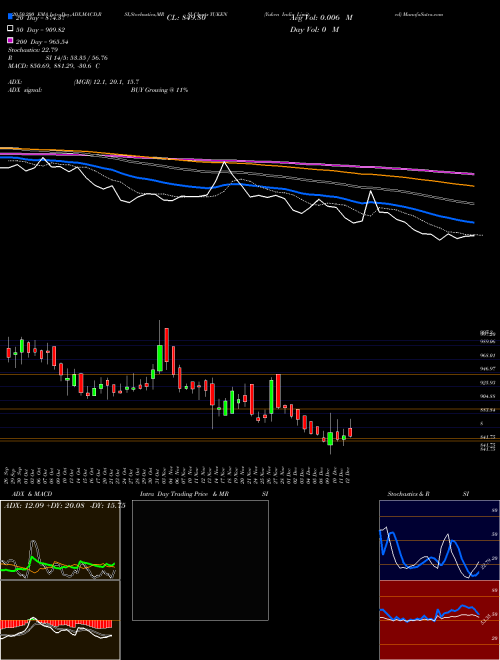
Task: Click the 'Day Vol: 0 M' label
Action: [314, 29]
